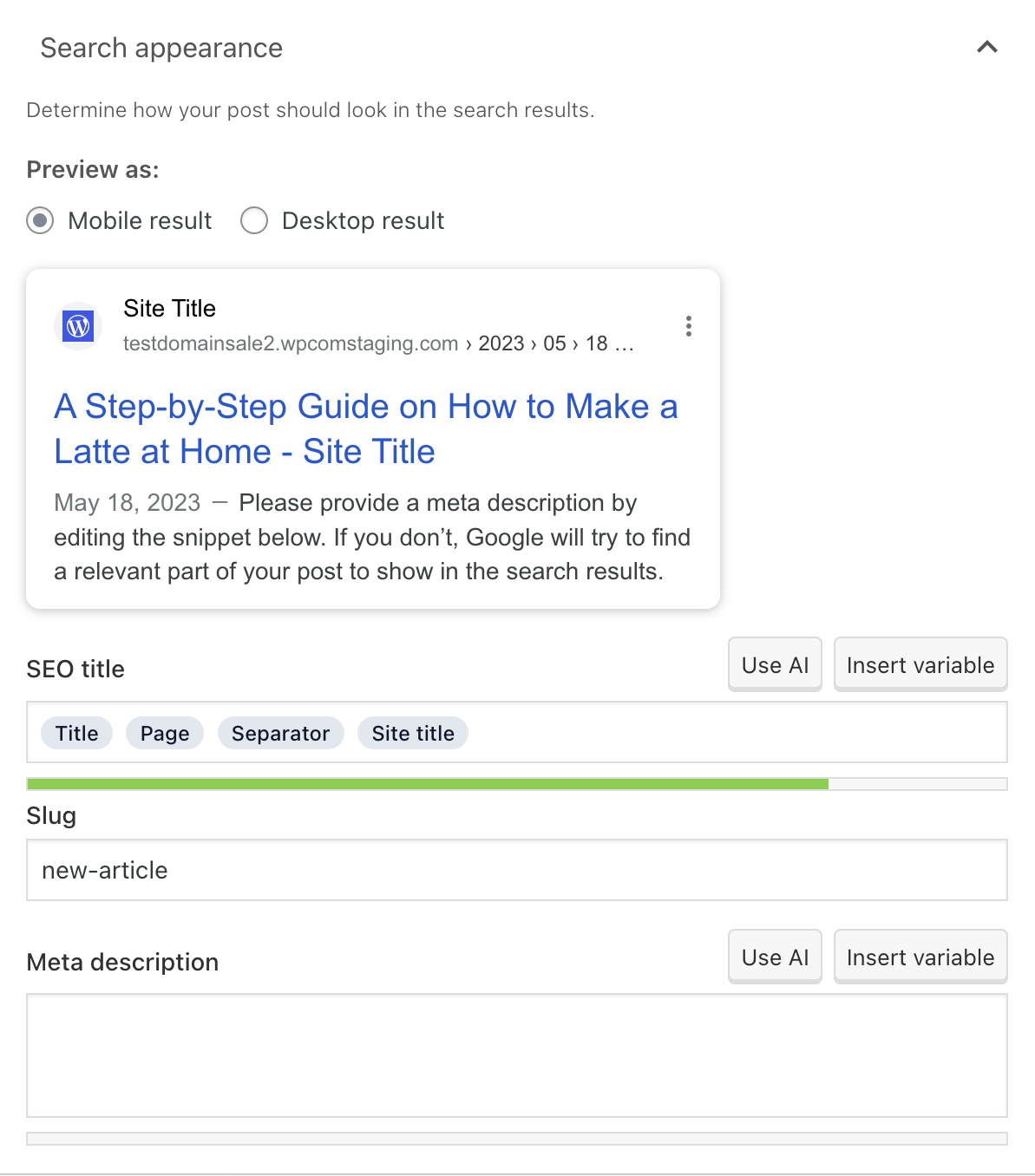Screen dimensions: 1035x1176
Task: Click Use AI next to SEO title
Action: click(x=774, y=664)
